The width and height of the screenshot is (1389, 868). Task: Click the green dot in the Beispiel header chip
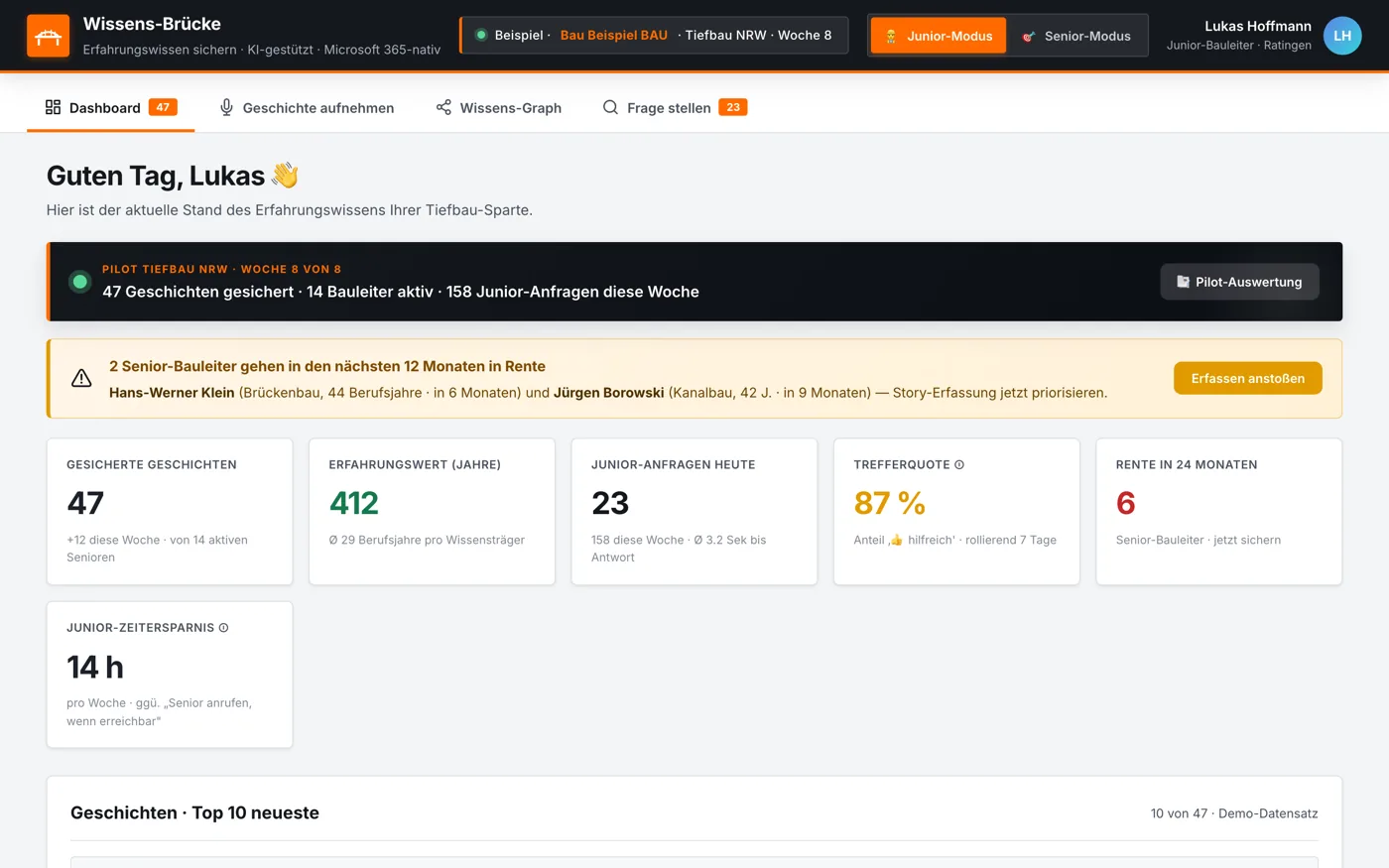(481, 35)
